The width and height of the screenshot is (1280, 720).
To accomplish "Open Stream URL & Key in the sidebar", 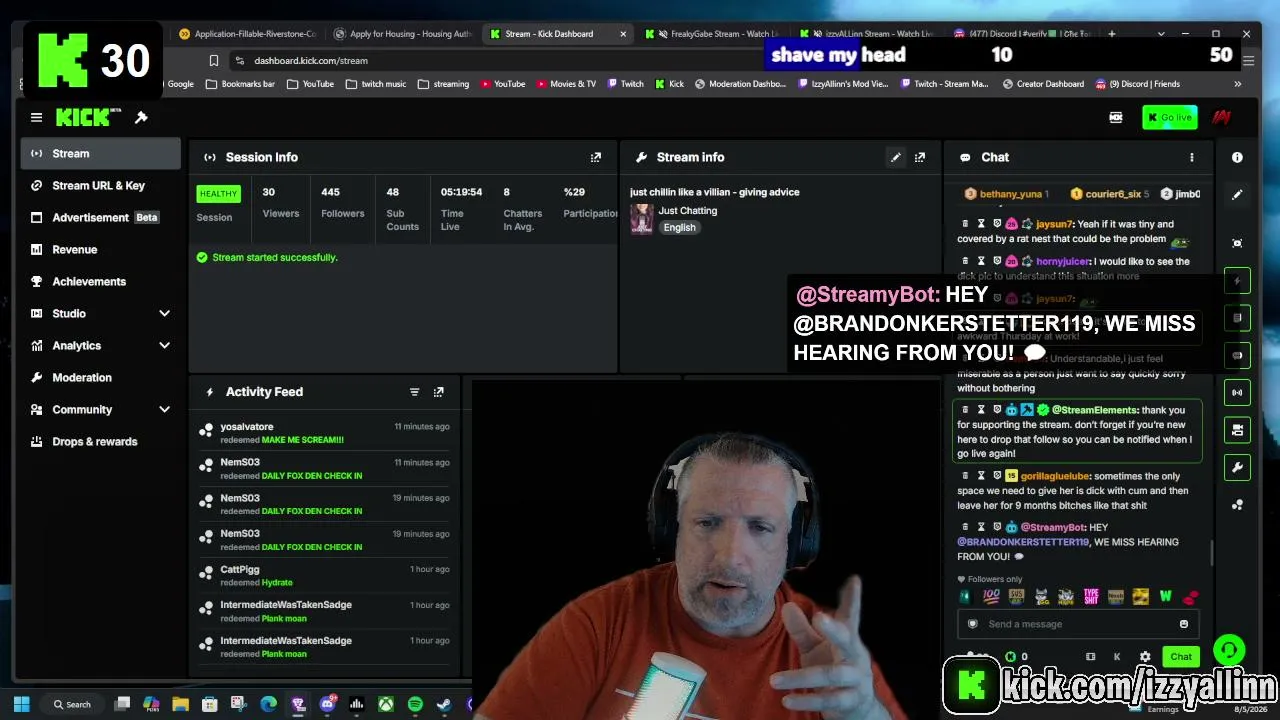I will (x=100, y=185).
